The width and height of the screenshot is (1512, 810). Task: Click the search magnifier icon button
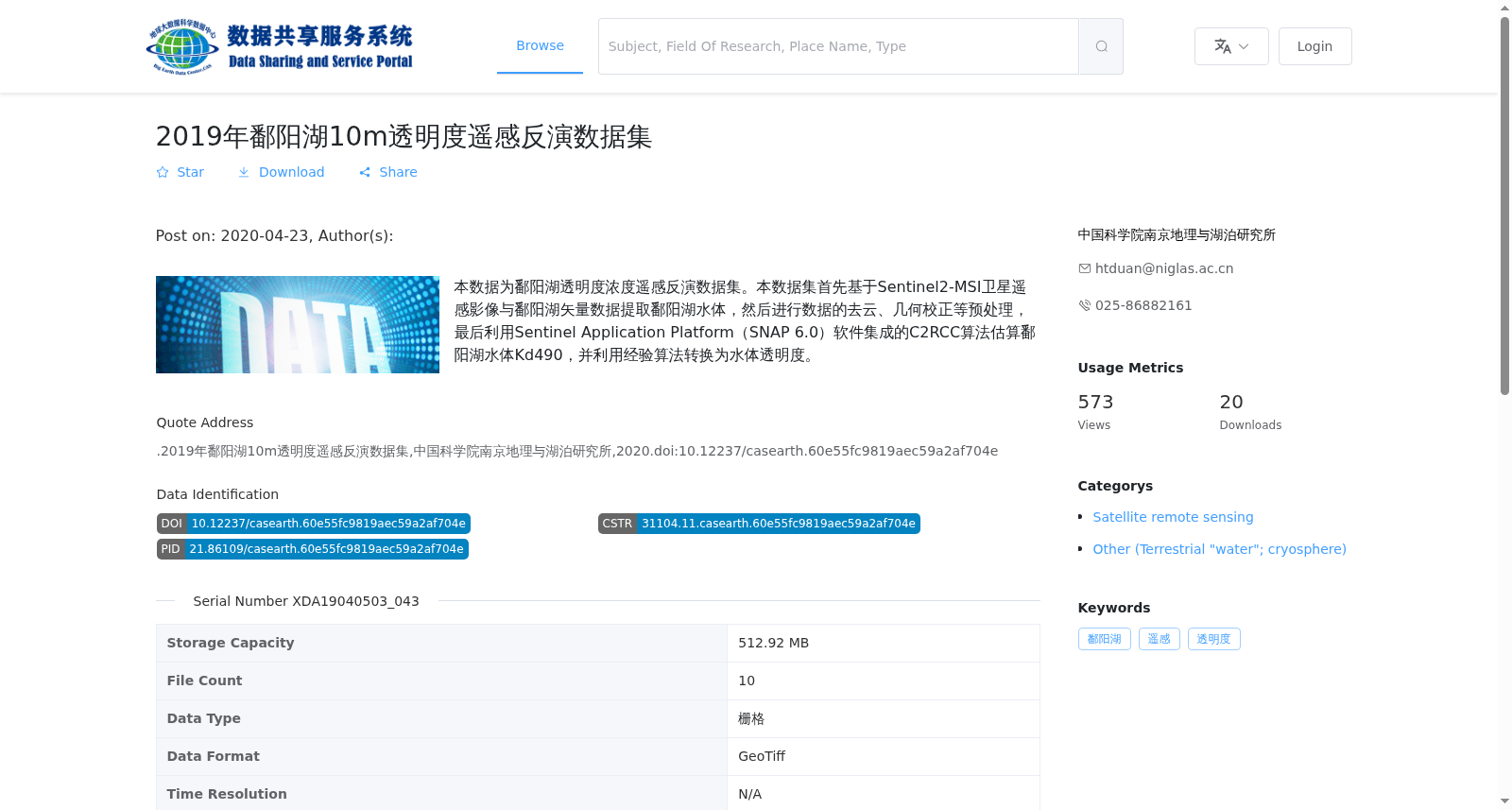click(1101, 46)
